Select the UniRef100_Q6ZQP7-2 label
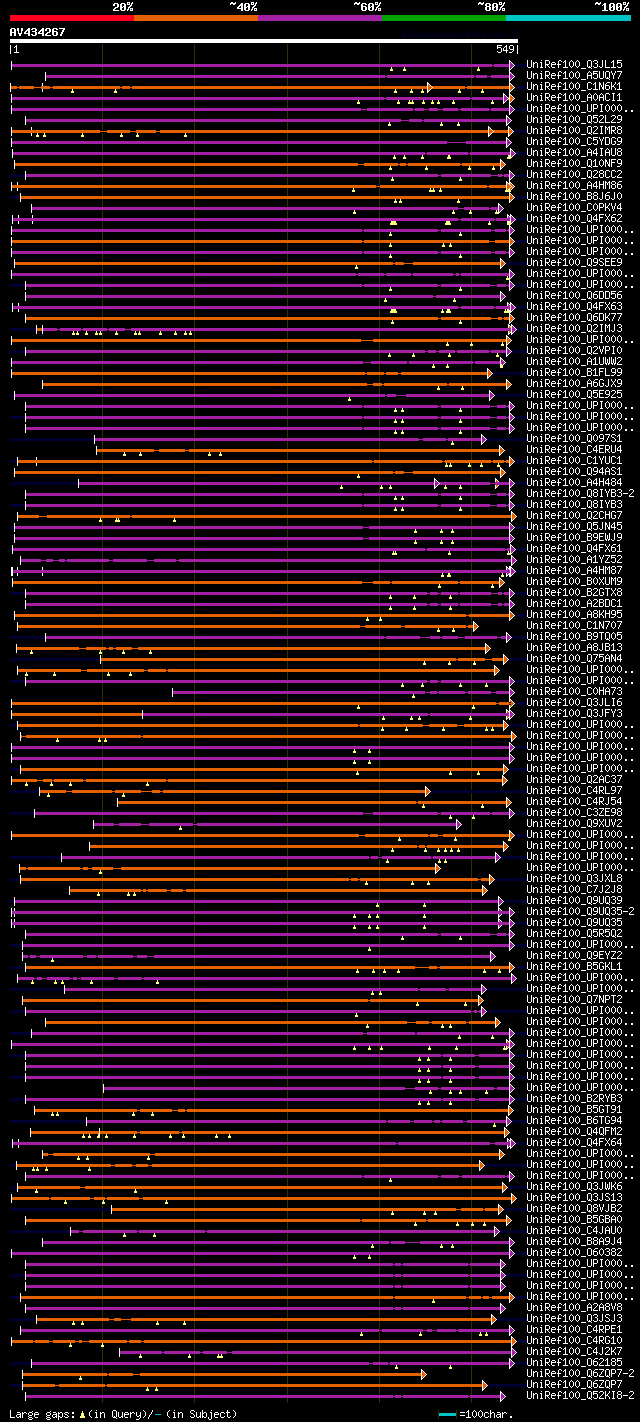 click(580, 1373)
